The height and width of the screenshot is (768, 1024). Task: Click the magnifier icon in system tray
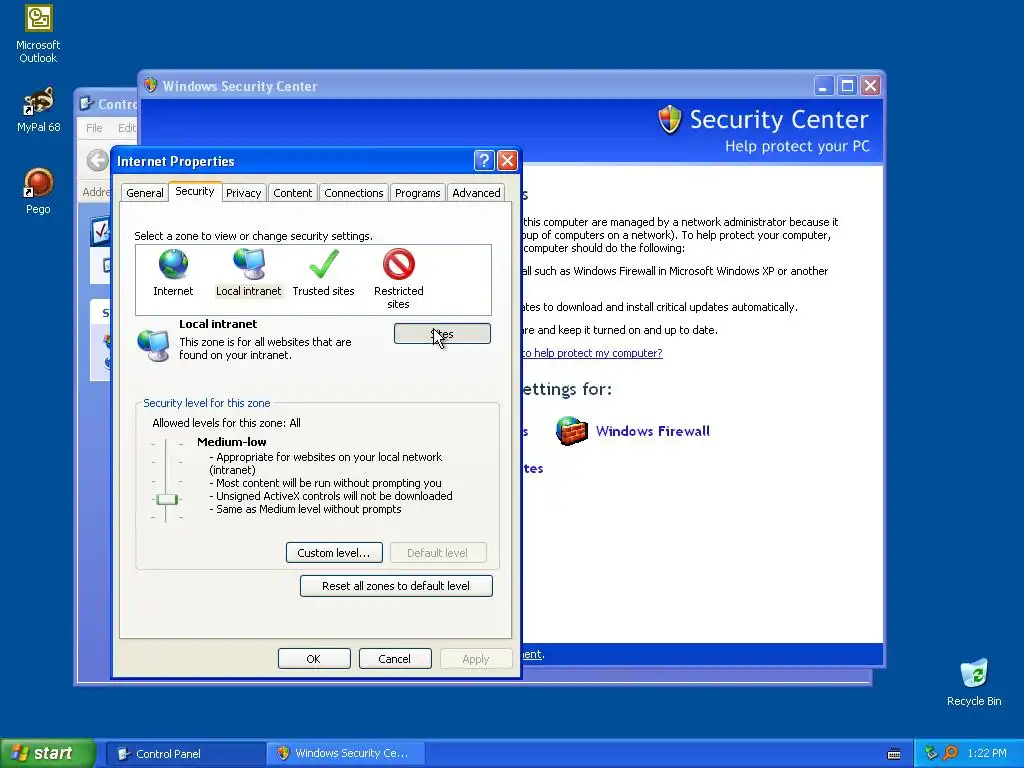tap(950, 753)
